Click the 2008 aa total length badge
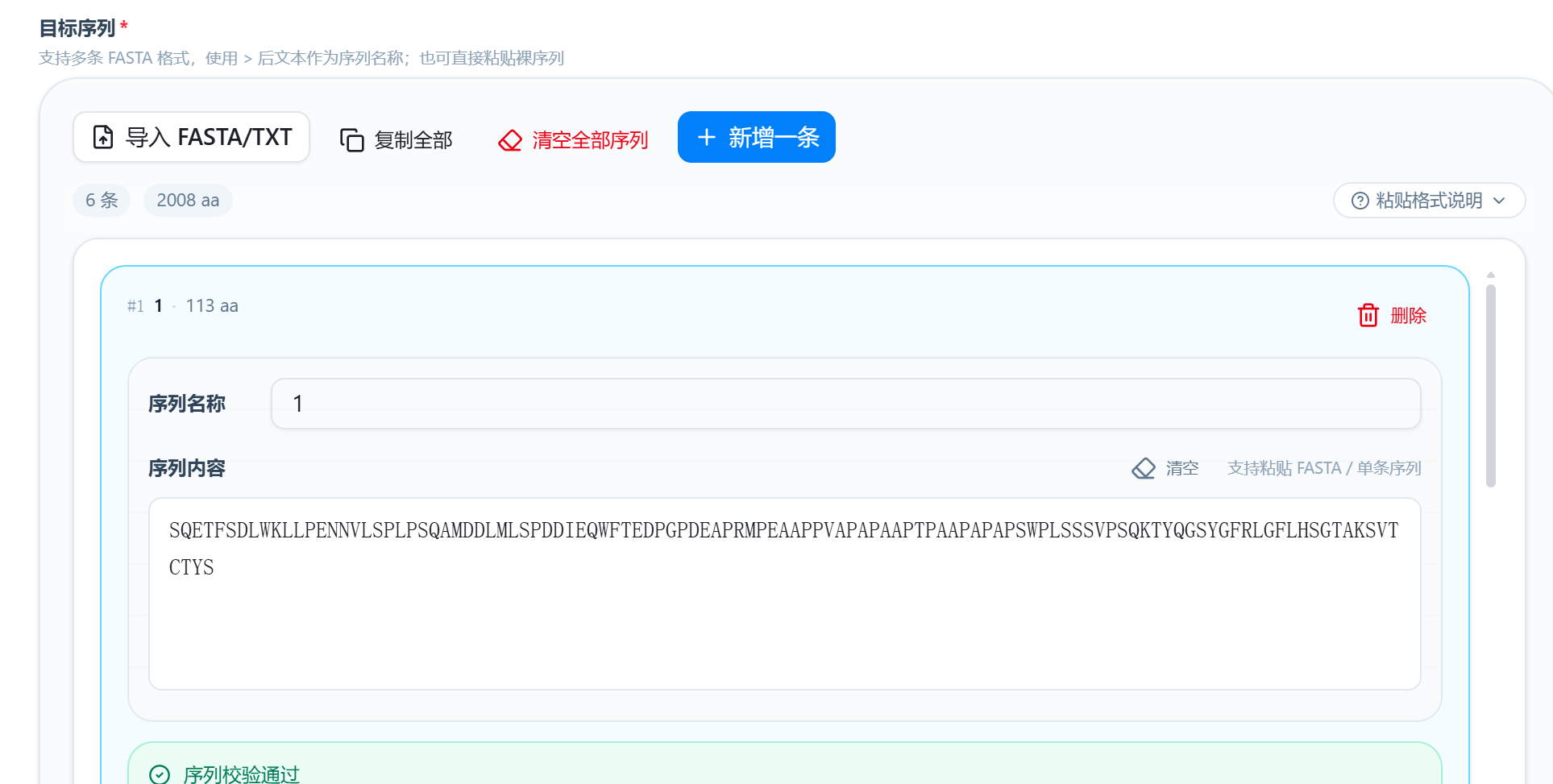 coord(188,200)
